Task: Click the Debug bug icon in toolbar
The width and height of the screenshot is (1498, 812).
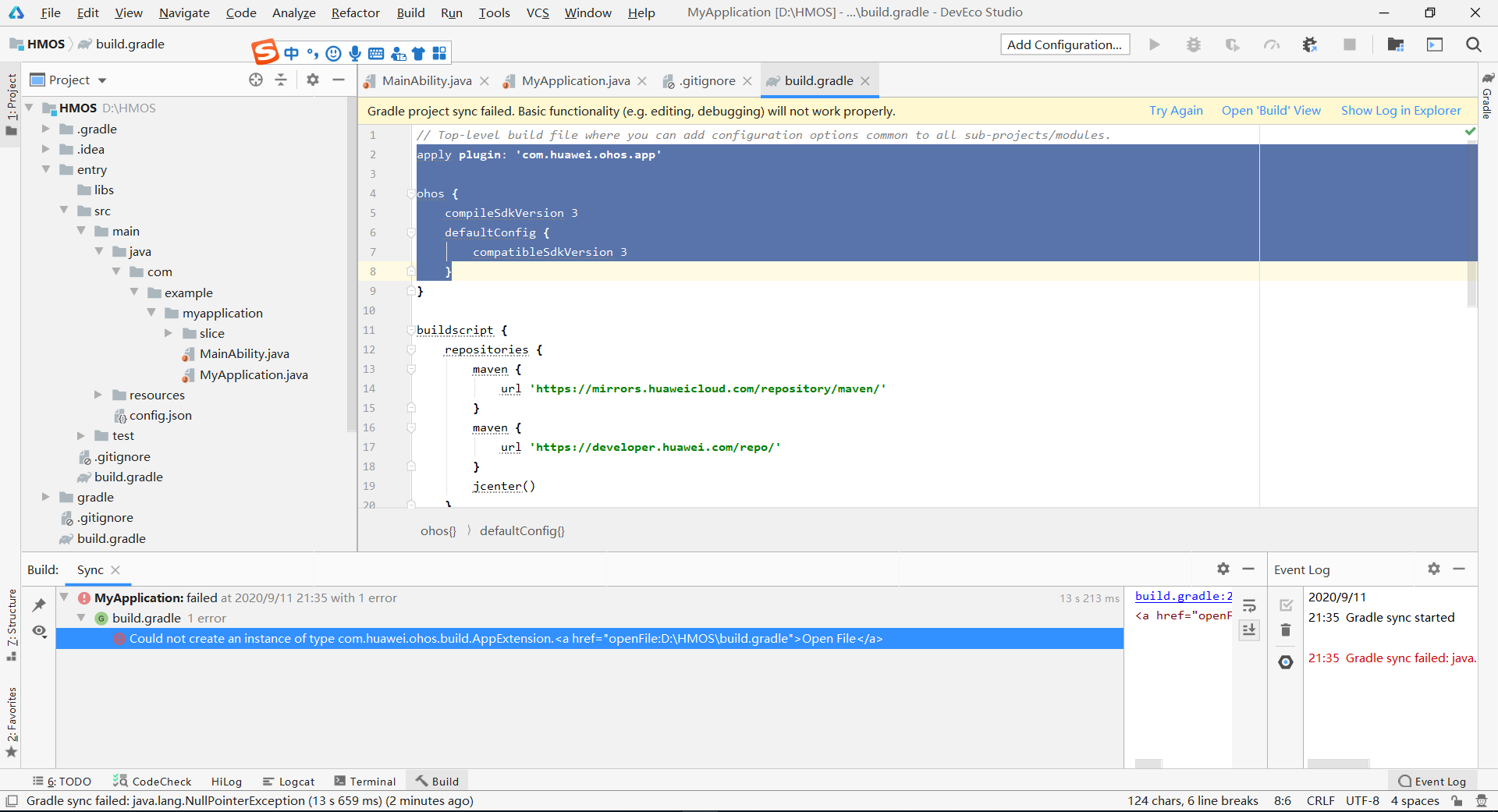Action: [x=1194, y=44]
